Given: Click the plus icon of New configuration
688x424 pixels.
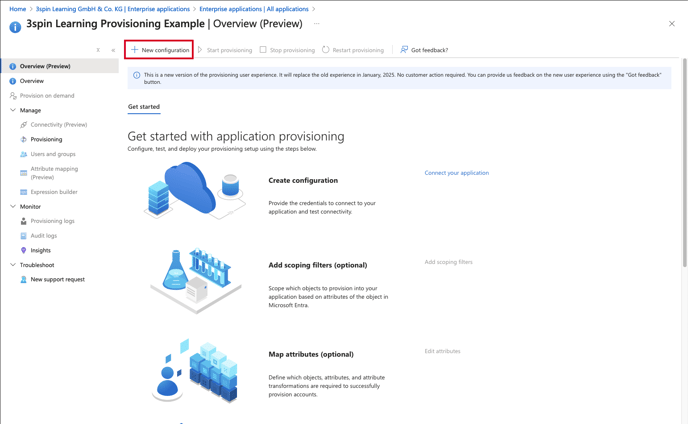Looking at the screenshot, I should 135,50.
